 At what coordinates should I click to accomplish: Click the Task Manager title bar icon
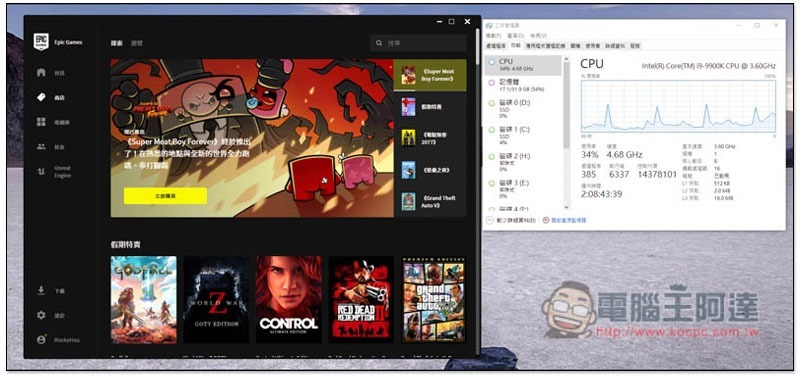(489, 25)
